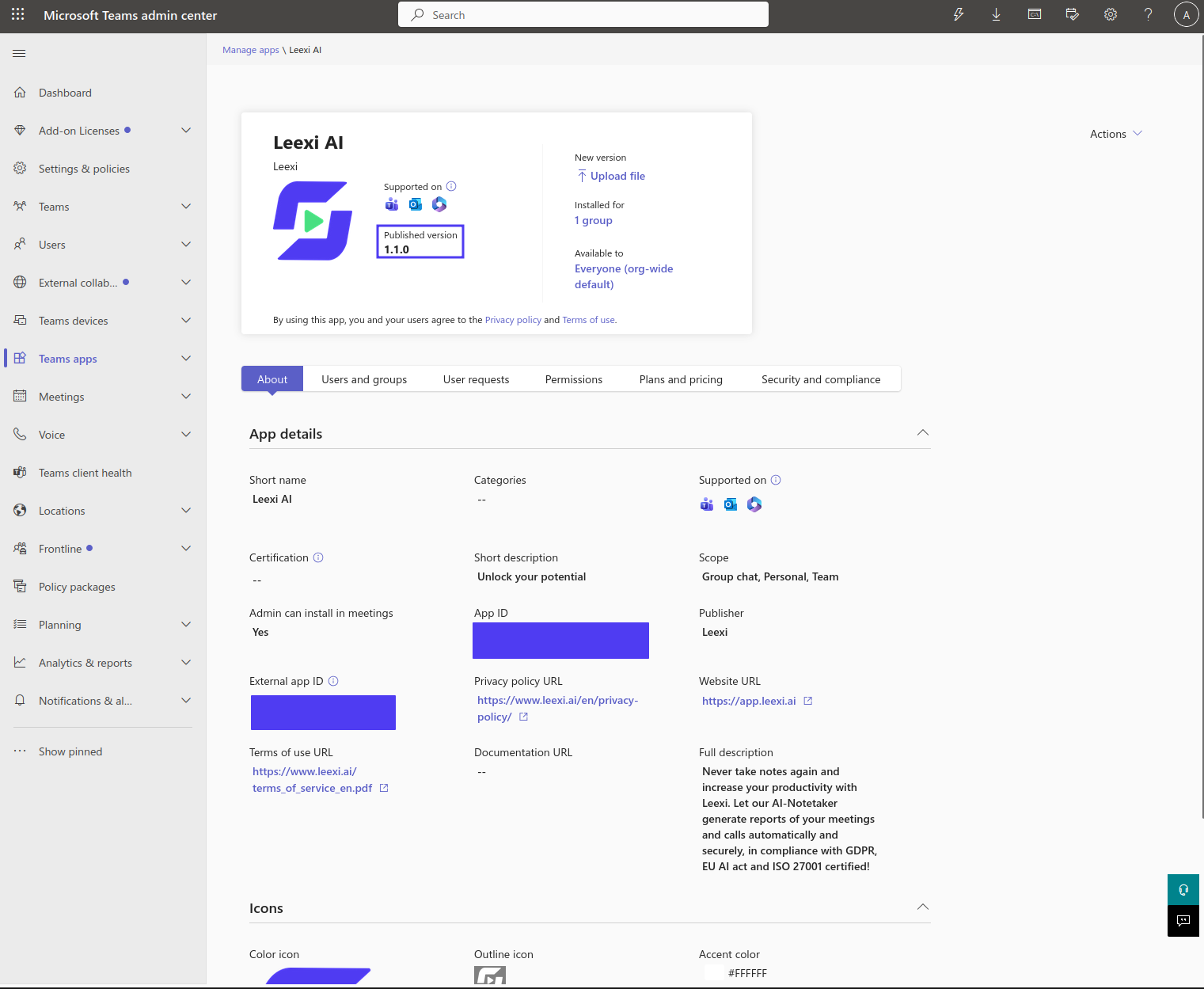Image resolution: width=1204 pixels, height=989 pixels.
Task: Expand the Planning sidebar section
Action: pos(186,625)
